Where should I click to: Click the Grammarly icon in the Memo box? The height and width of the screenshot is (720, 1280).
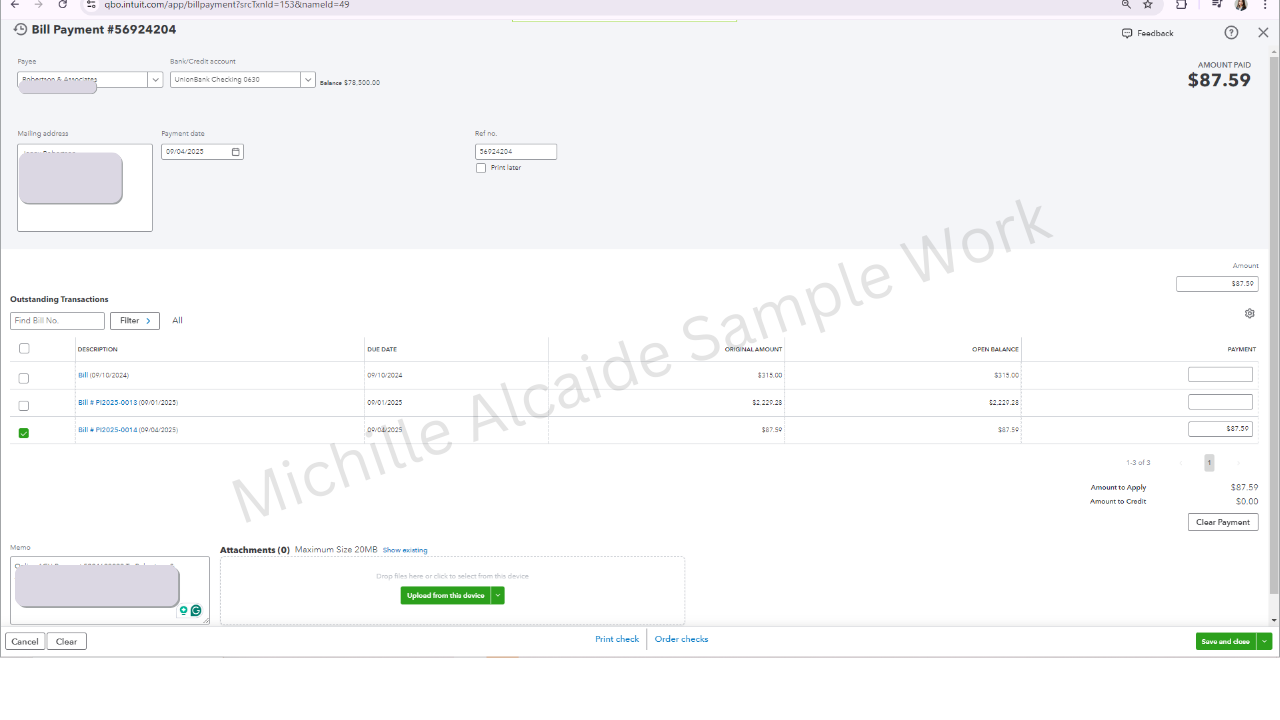tap(196, 610)
